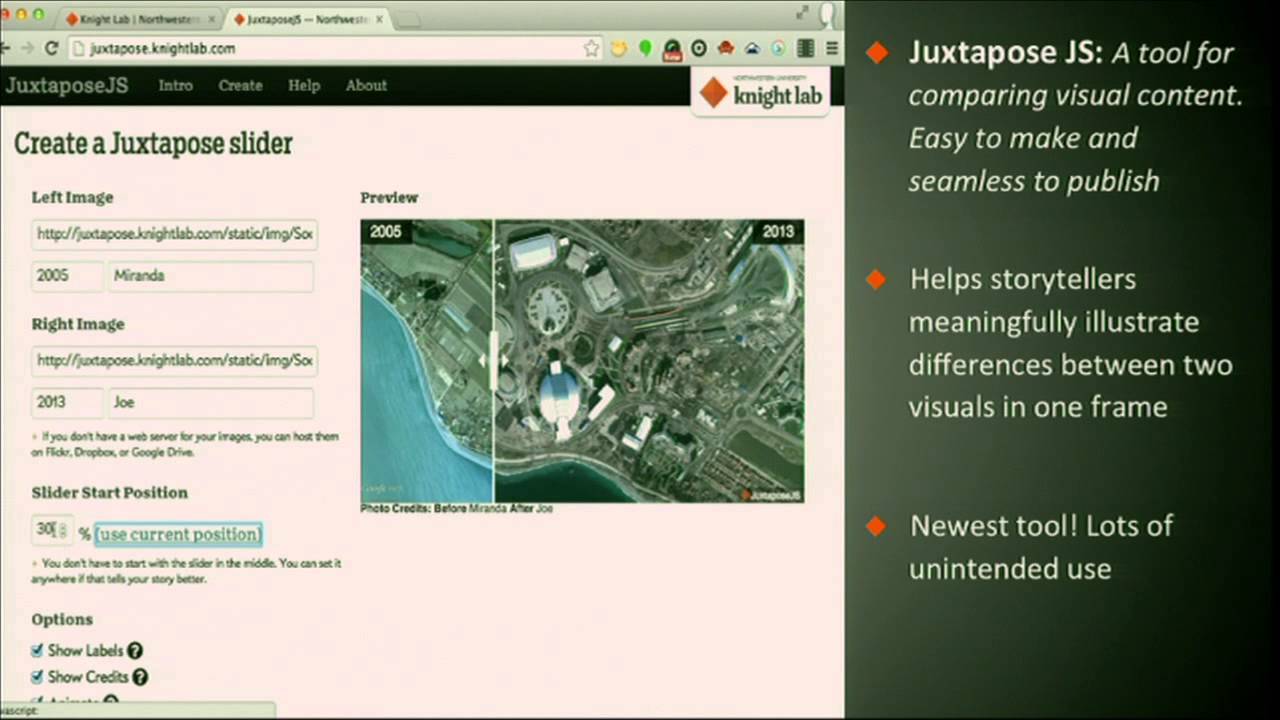Open the speedometer gauge extension icon
The width and height of the screenshot is (1280, 720).
point(673,49)
